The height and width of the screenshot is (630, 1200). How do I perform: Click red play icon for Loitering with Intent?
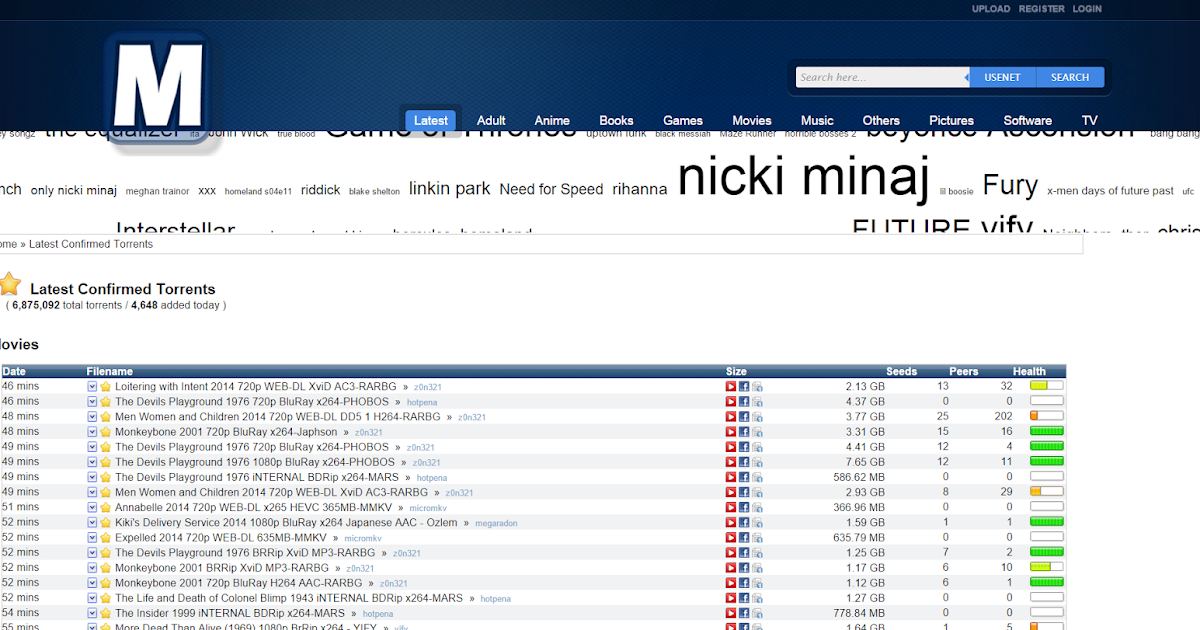point(731,386)
